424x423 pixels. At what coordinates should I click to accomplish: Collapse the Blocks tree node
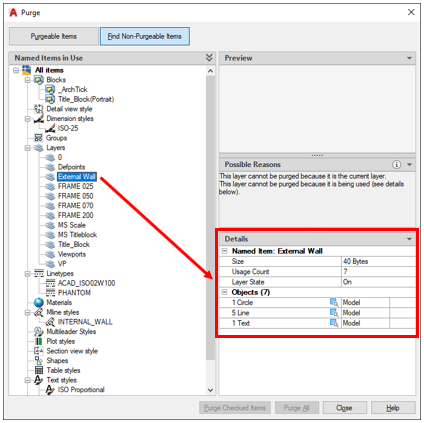click(x=28, y=80)
